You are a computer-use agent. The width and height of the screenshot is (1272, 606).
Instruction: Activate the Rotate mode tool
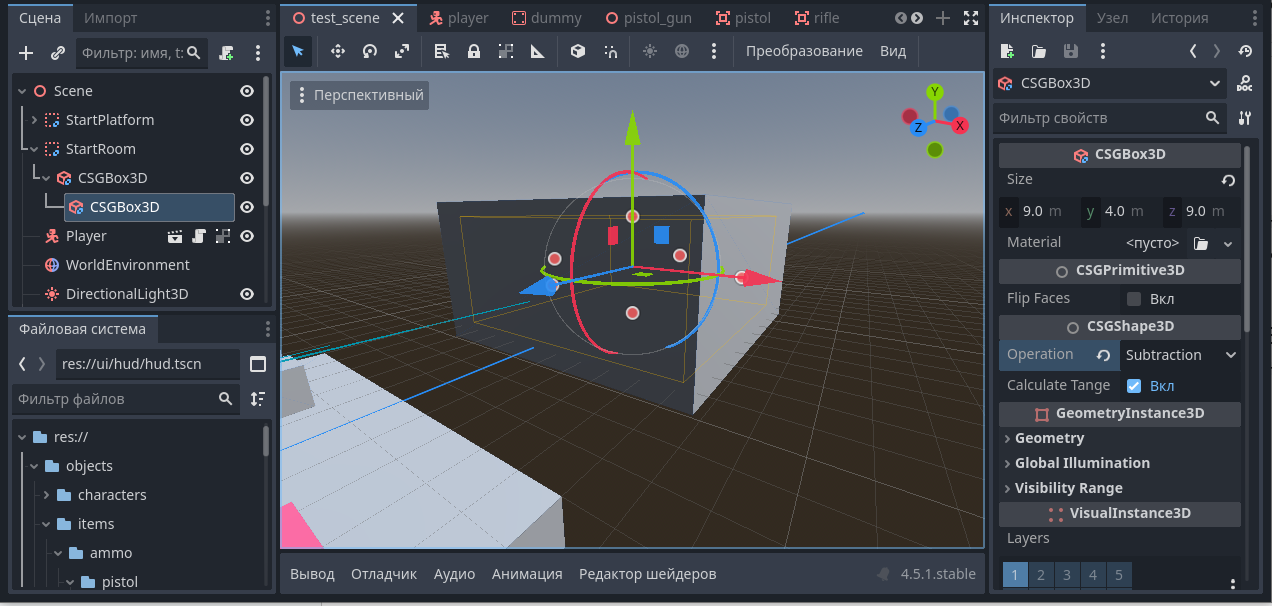pos(370,51)
